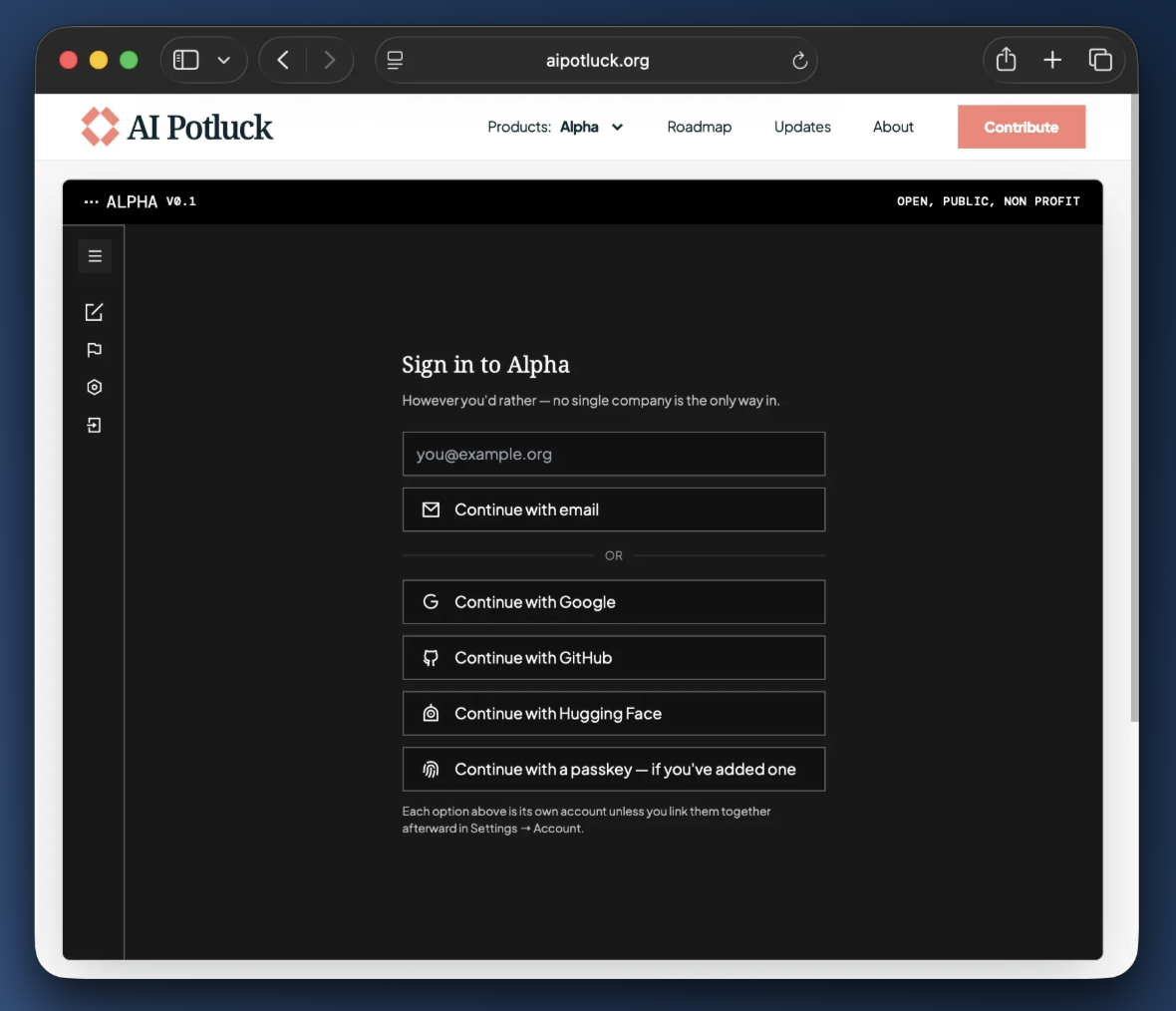The height and width of the screenshot is (1011, 1176).
Task: Expand the Safari sidebar options chevron
Action: pos(223,60)
